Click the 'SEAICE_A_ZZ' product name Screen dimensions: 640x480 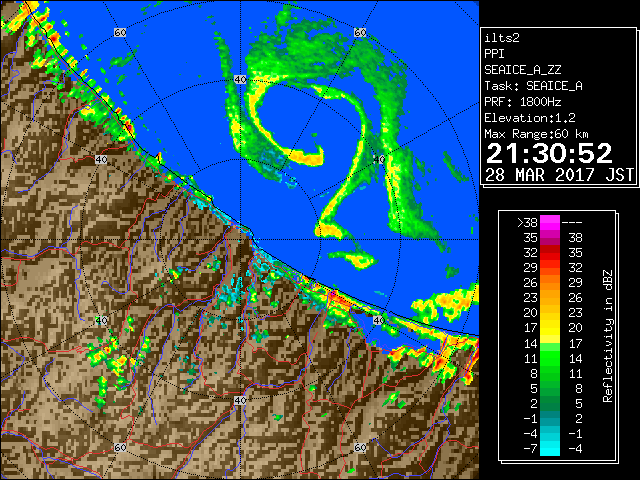tap(523, 70)
